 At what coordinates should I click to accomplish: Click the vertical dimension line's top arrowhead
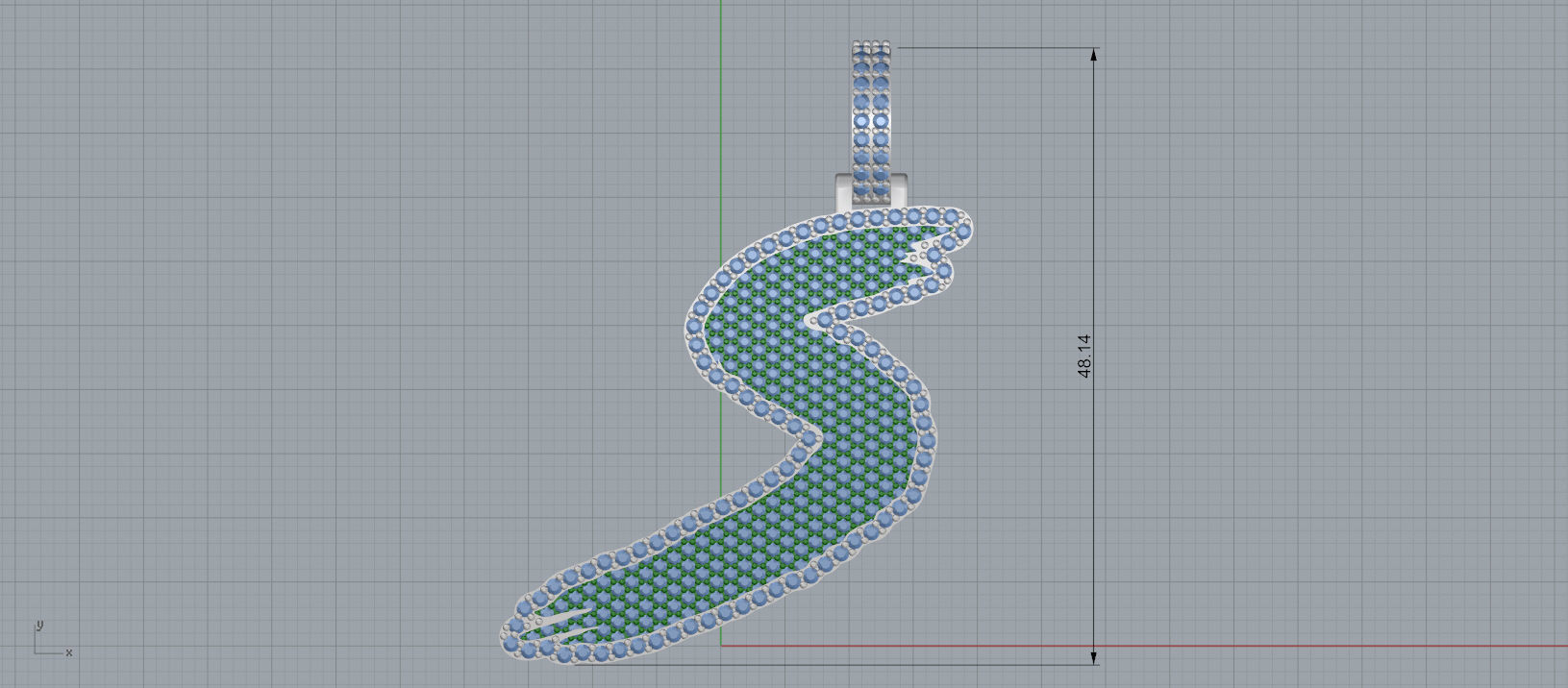point(1093,56)
